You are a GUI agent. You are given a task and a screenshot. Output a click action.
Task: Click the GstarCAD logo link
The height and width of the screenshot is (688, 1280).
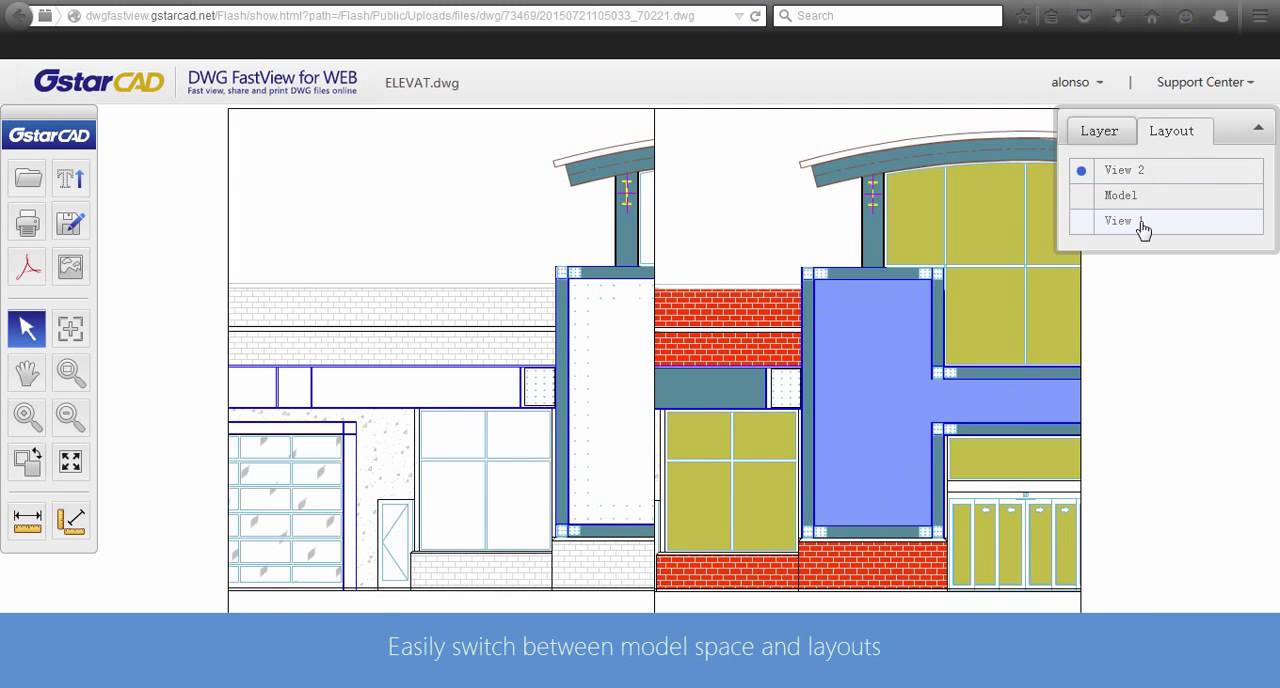99,82
